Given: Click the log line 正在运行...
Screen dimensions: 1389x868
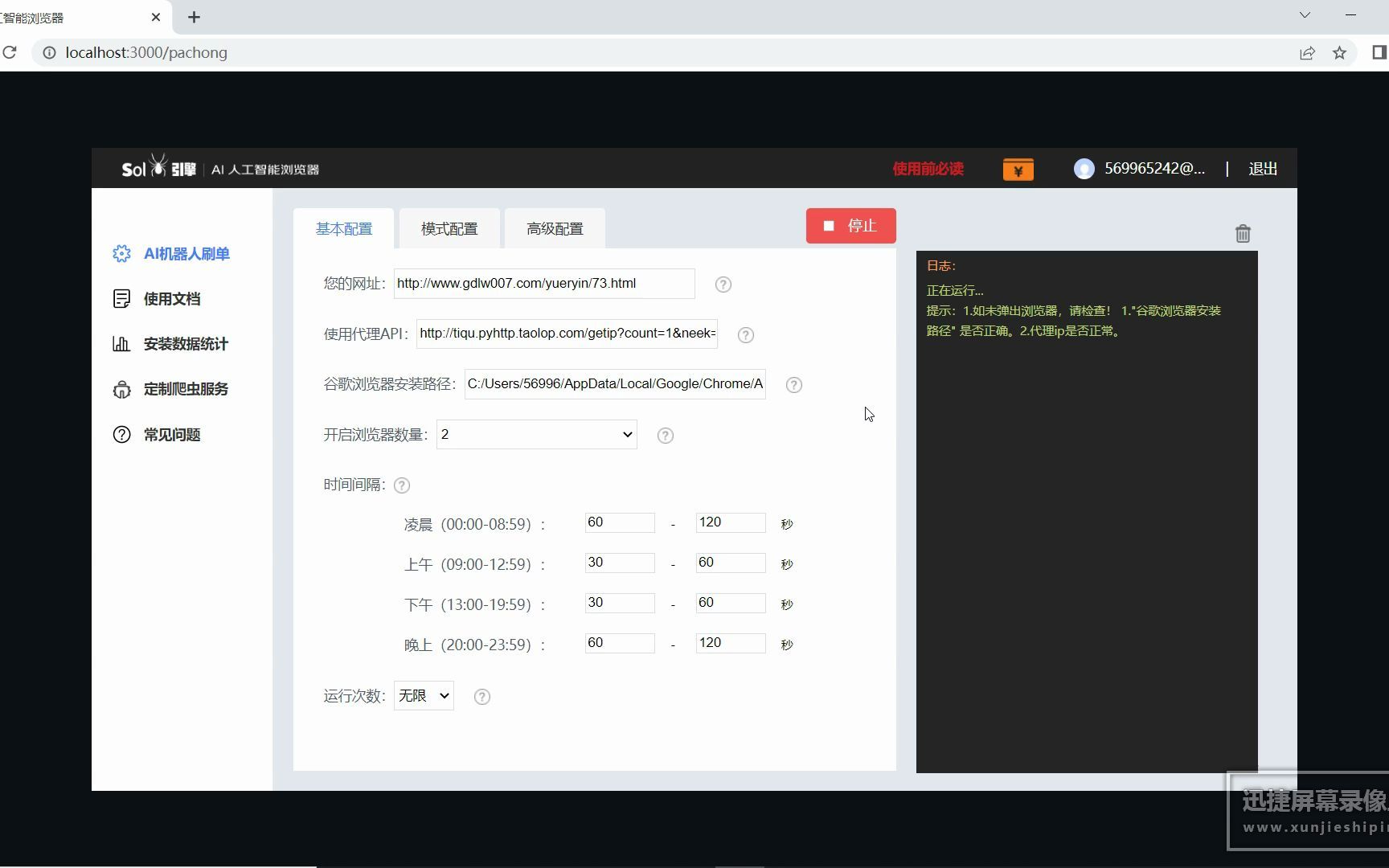Looking at the screenshot, I should pyautogui.click(x=955, y=291).
